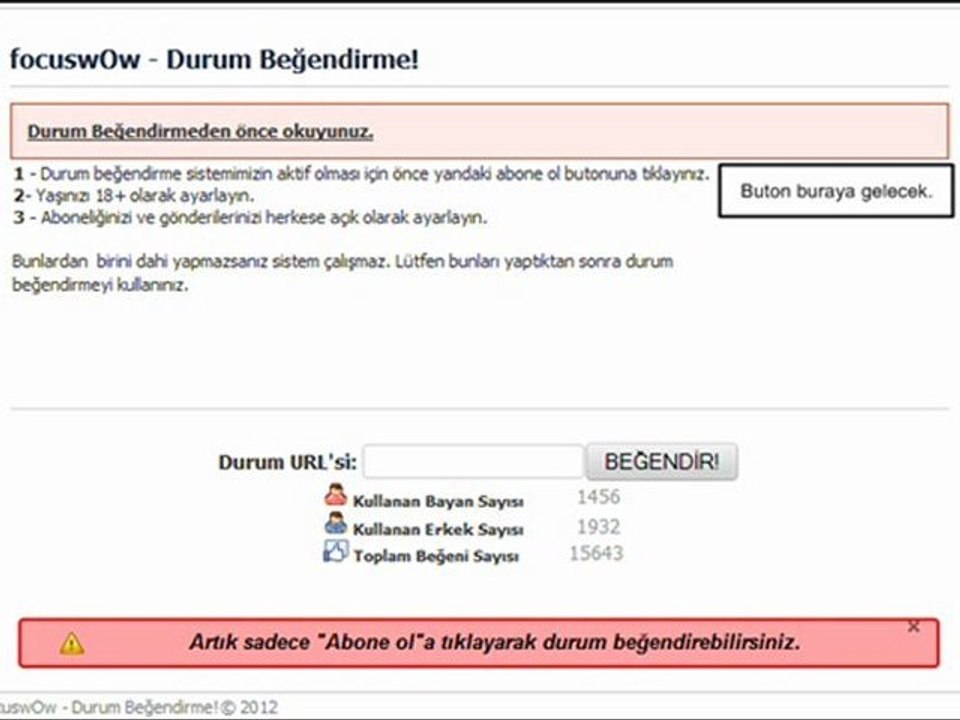Focus the Durum URL'si input field
Image resolution: width=960 pixels, height=720 pixels.
click(473, 462)
